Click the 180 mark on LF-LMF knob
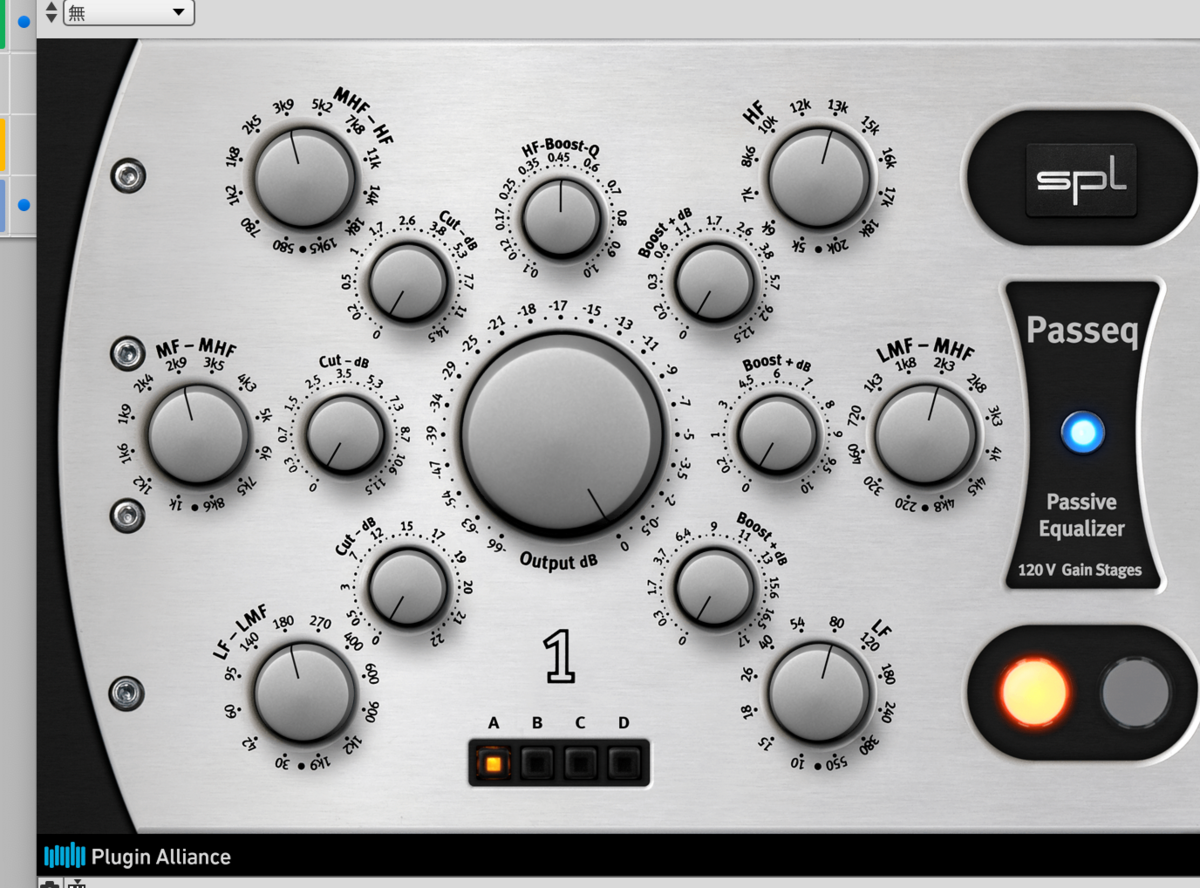 [x=283, y=623]
